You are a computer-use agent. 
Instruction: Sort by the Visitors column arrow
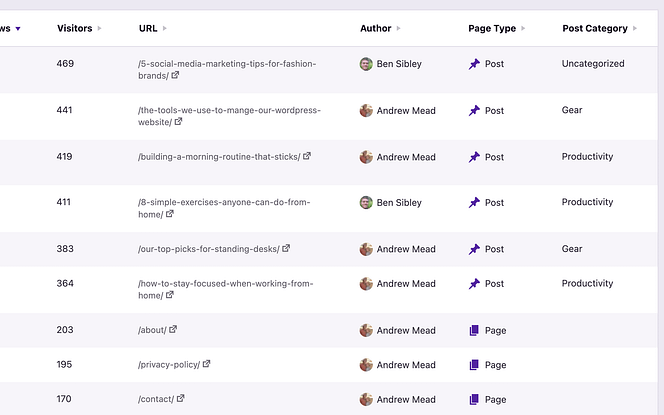point(100,29)
